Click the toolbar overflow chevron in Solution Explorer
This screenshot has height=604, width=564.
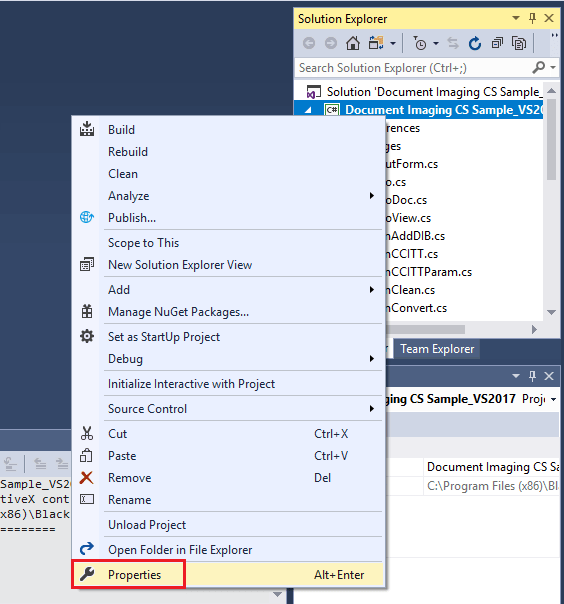click(x=554, y=37)
